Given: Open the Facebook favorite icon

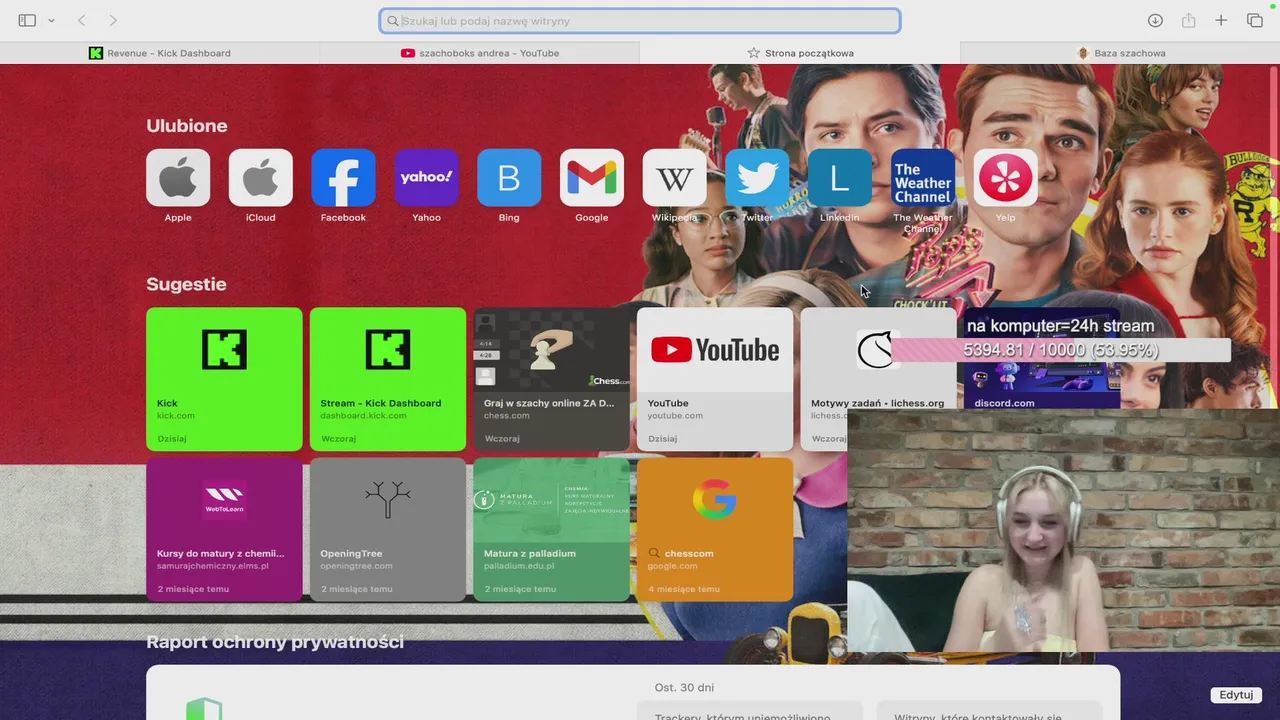Looking at the screenshot, I should [x=343, y=178].
